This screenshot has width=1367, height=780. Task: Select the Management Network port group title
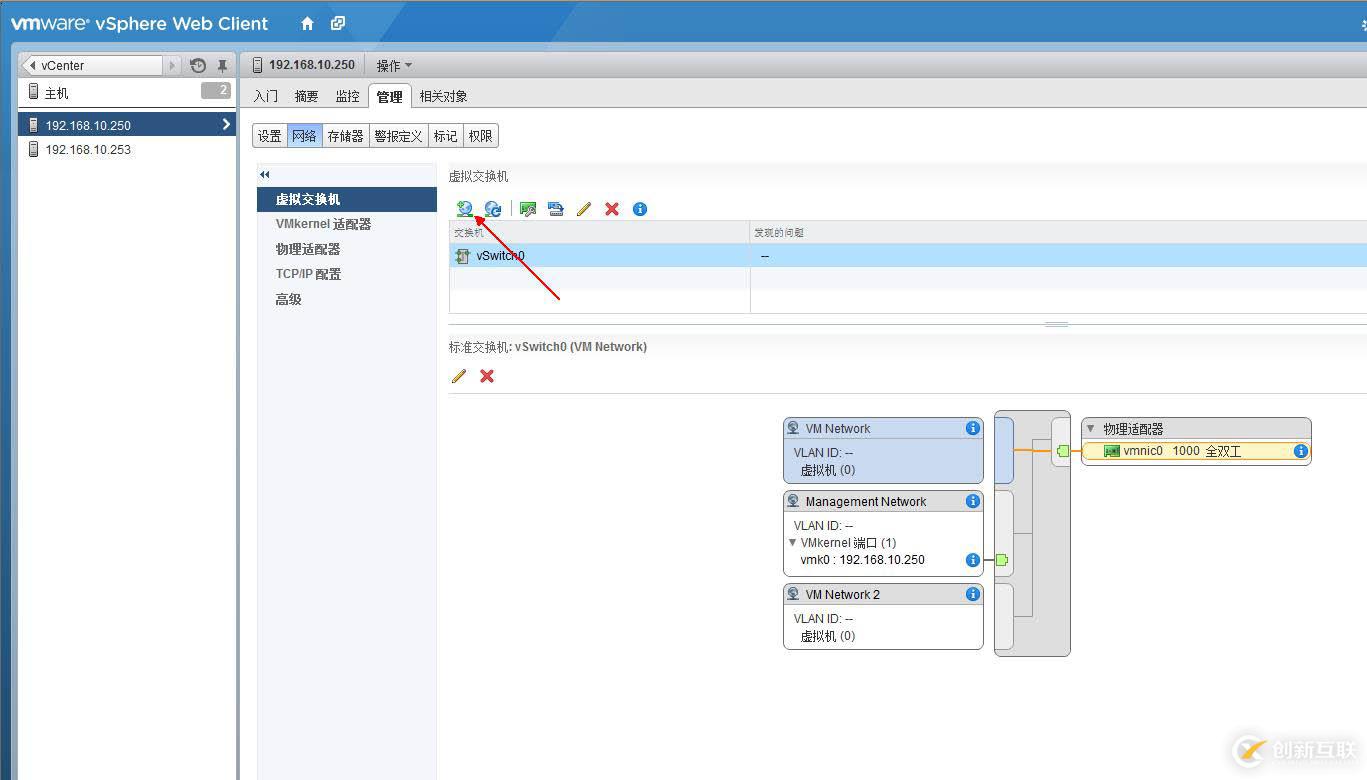(x=866, y=501)
